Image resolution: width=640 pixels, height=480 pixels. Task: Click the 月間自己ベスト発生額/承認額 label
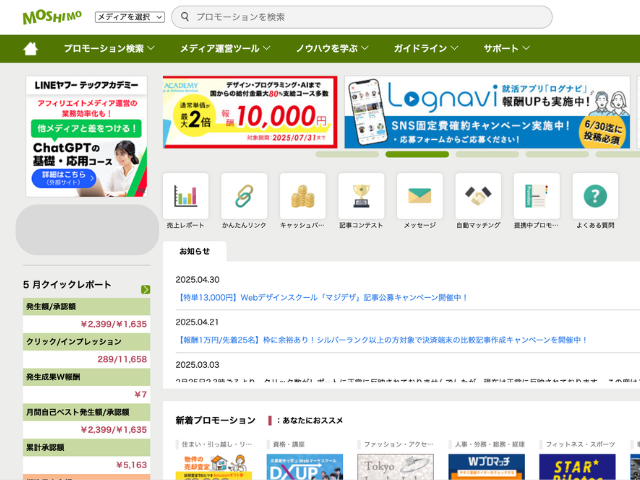[x=78, y=412]
